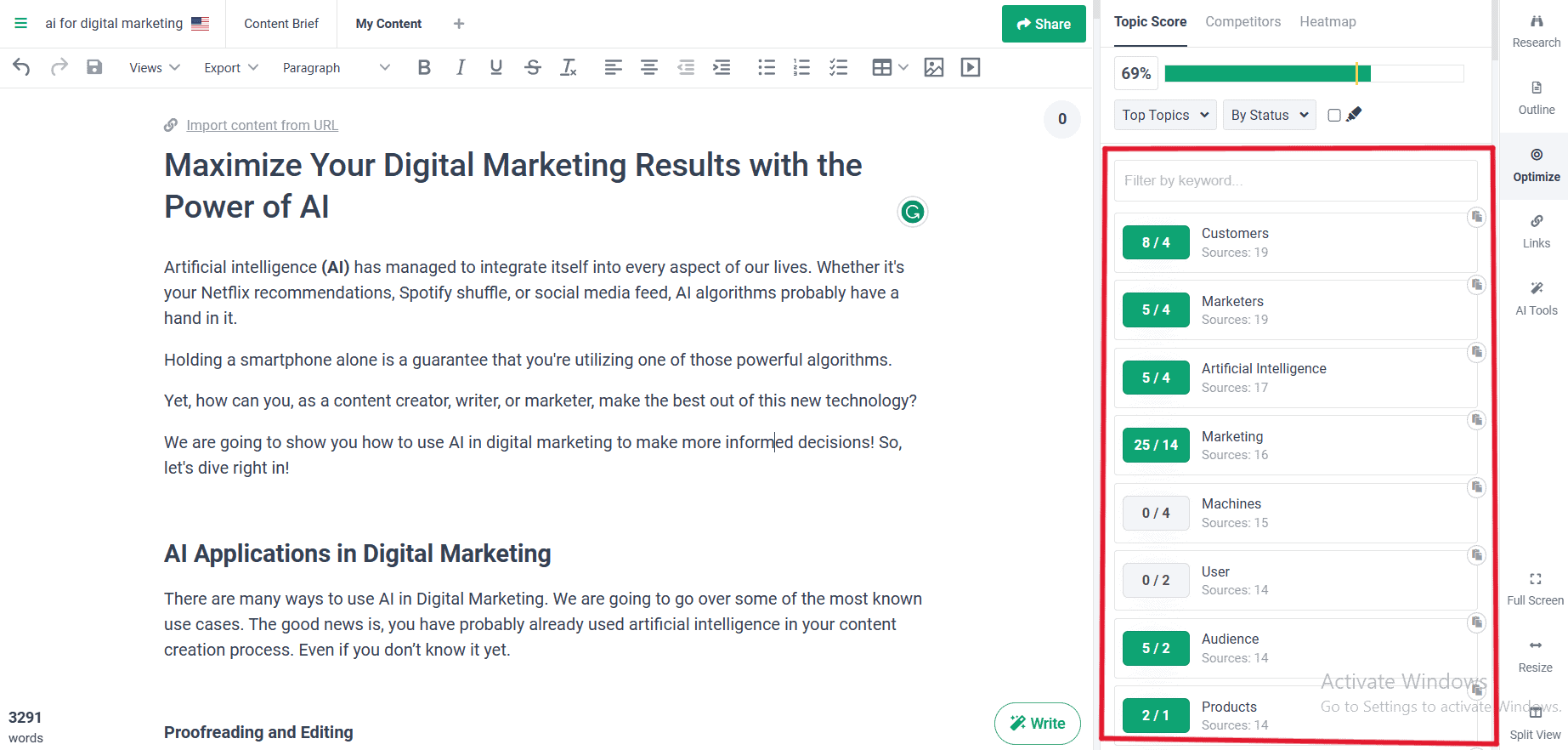
Task: Switch to Full Screen mode
Action: tap(1536, 589)
